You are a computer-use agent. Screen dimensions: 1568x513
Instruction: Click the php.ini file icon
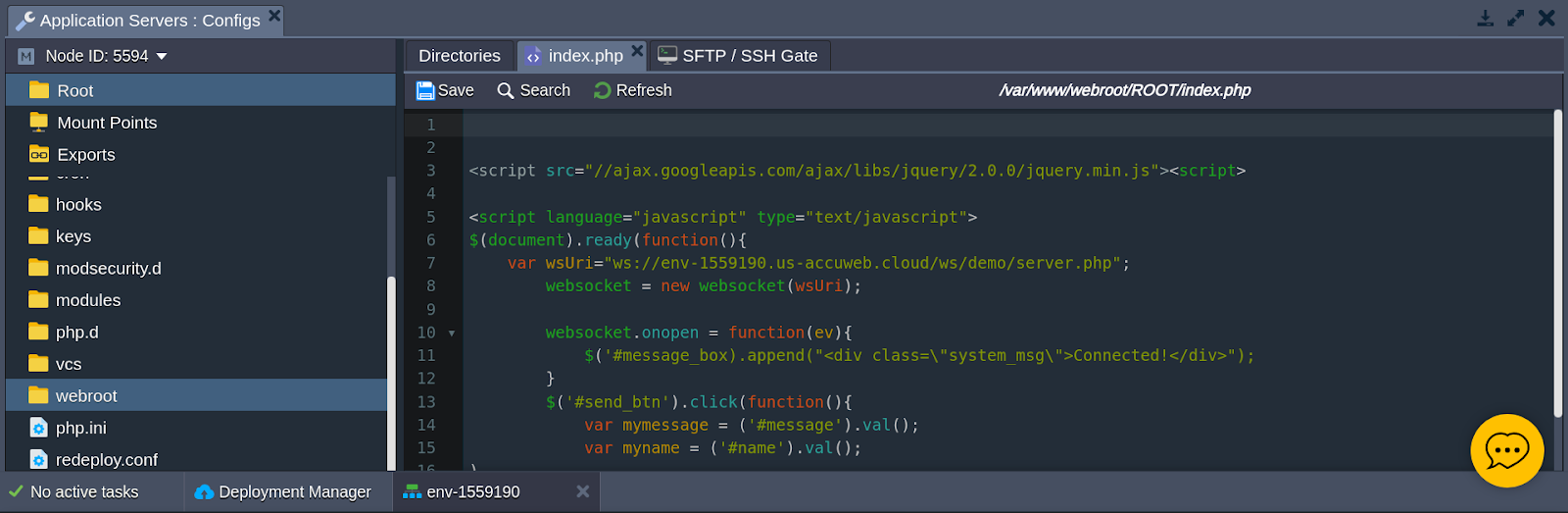(x=38, y=428)
